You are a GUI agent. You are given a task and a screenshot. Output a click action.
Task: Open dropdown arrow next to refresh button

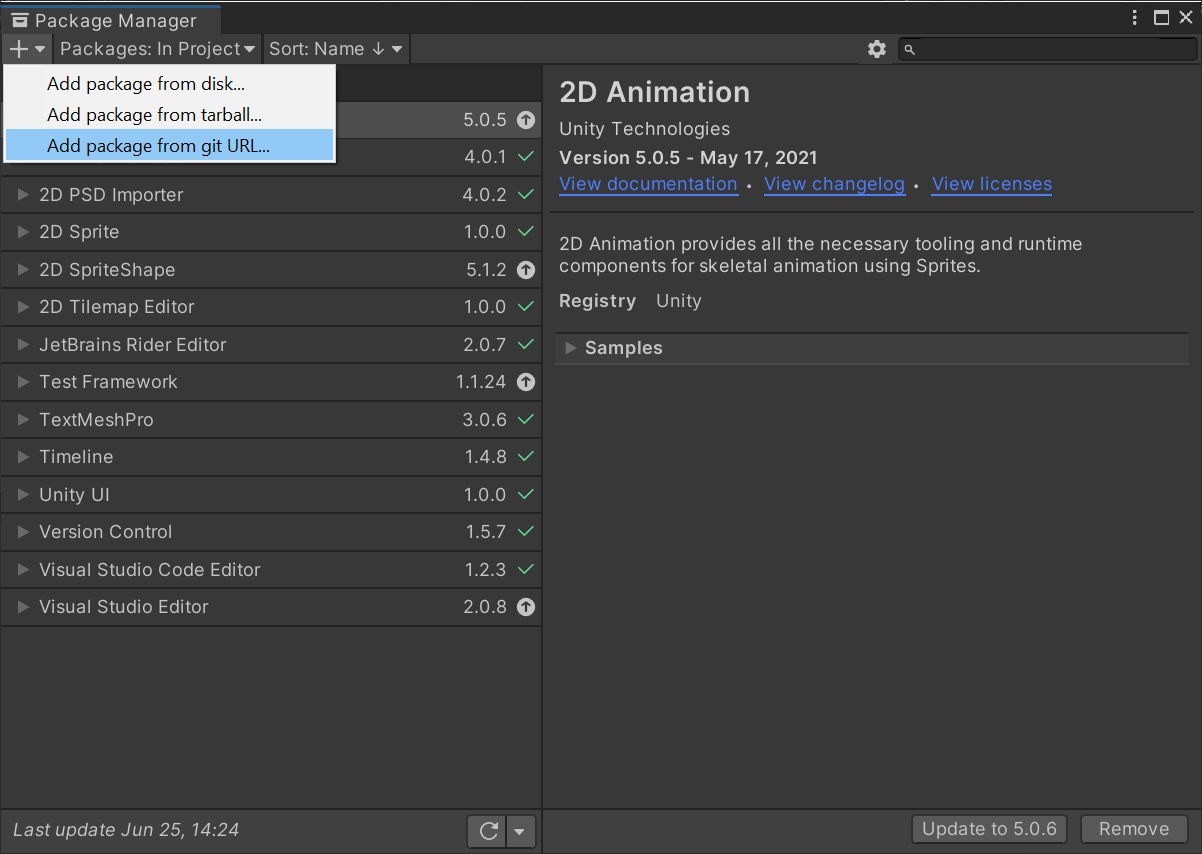[x=520, y=831]
